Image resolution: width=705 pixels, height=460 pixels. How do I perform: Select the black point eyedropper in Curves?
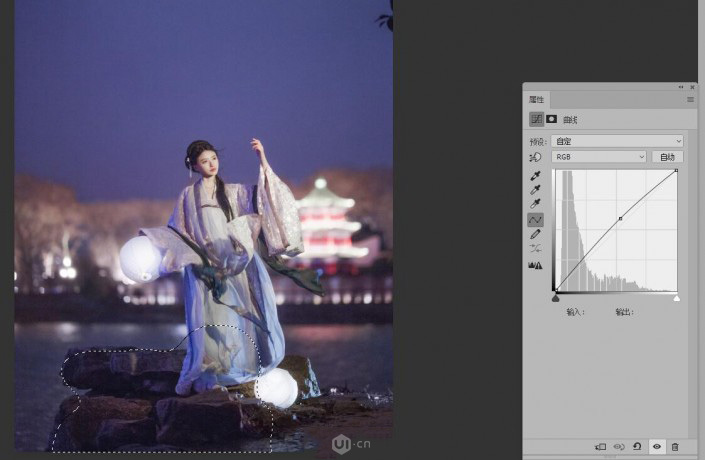[536, 175]
